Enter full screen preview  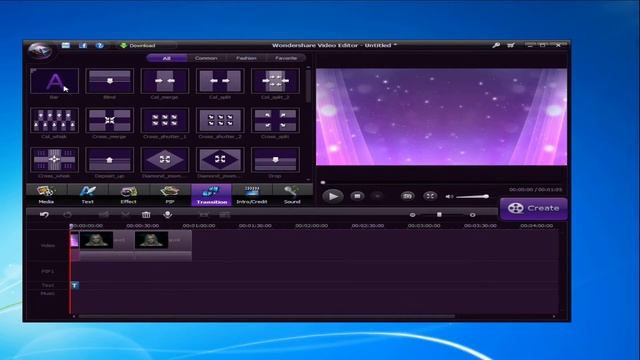tap(430, 196)
